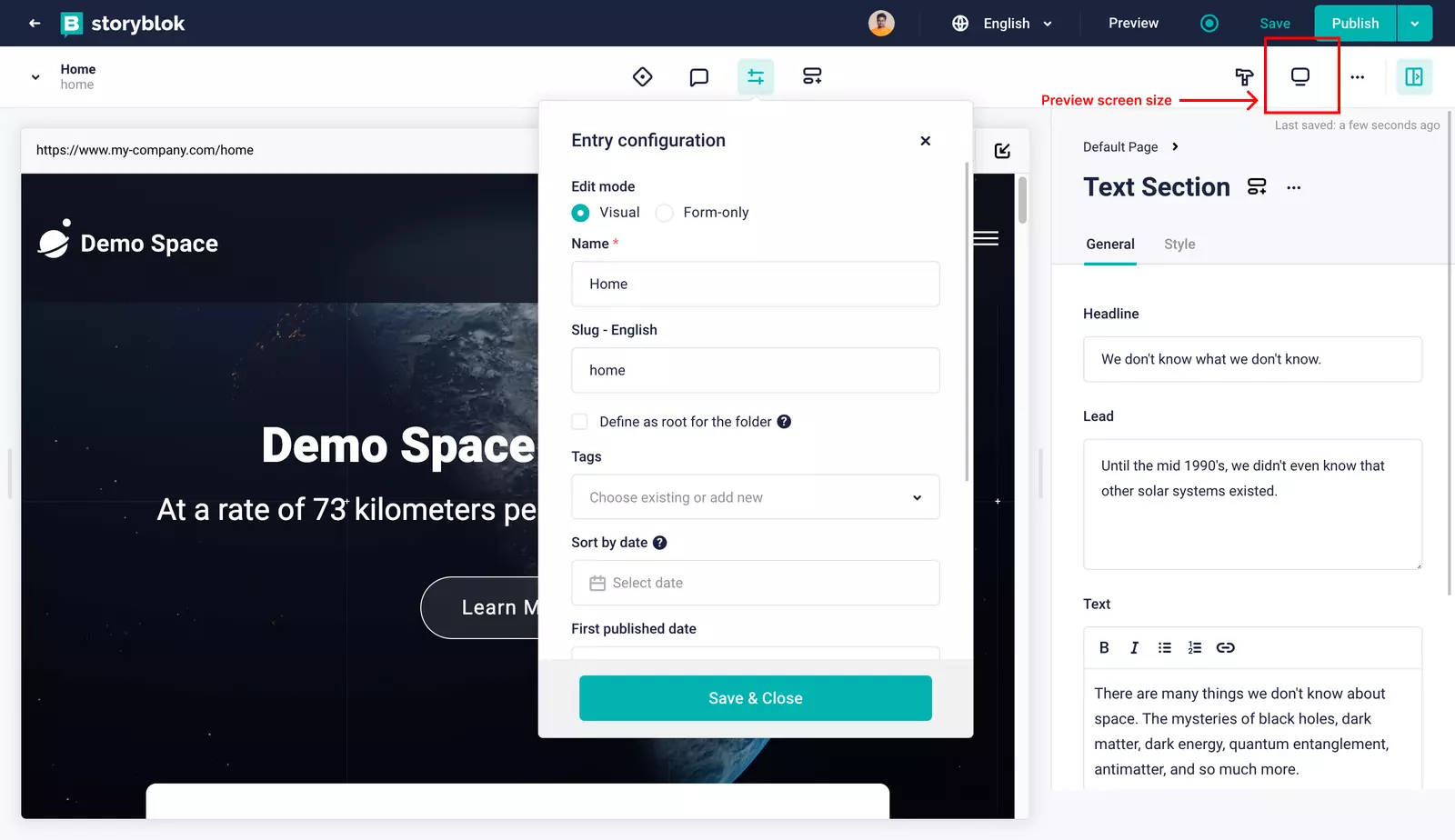Open the three-dots overflow menu near Publish
Image resolution: width=1455 pixels, height=840 pixels.
pyautogui.click(x=1358, y=76)
